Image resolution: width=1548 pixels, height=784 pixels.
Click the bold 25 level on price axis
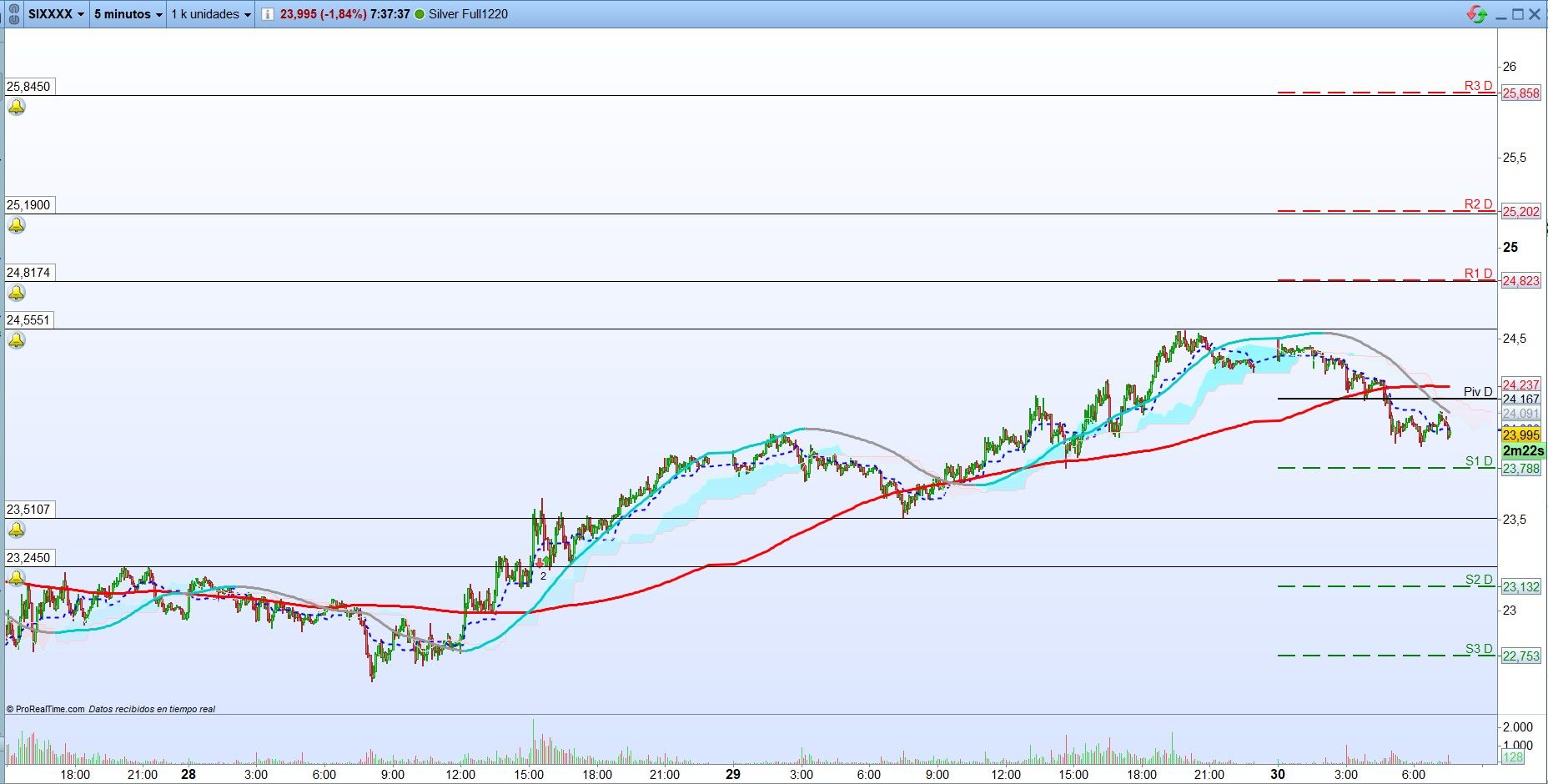coord(1510,247)
